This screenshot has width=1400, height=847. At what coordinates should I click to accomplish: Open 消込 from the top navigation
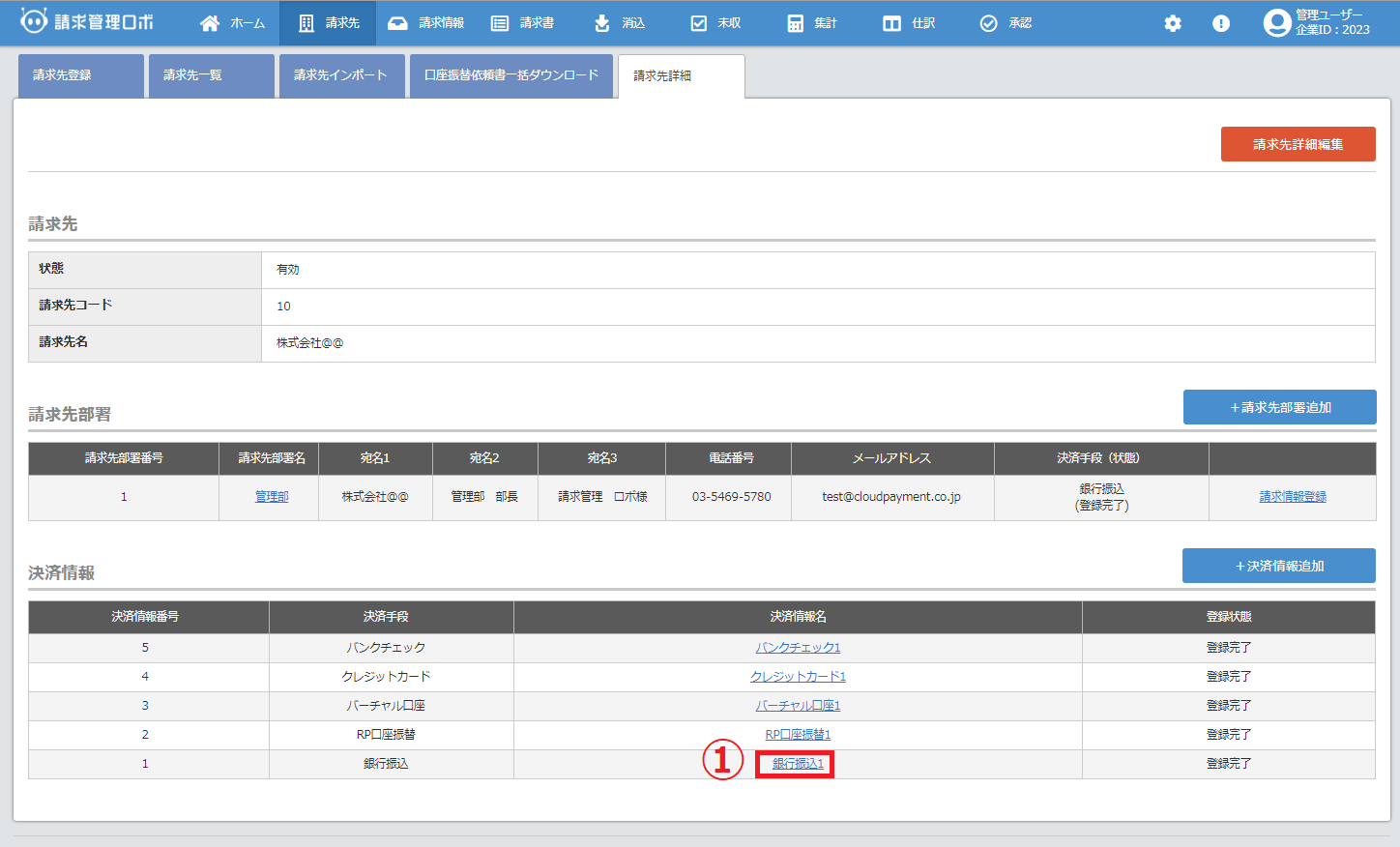coord(620,23)
